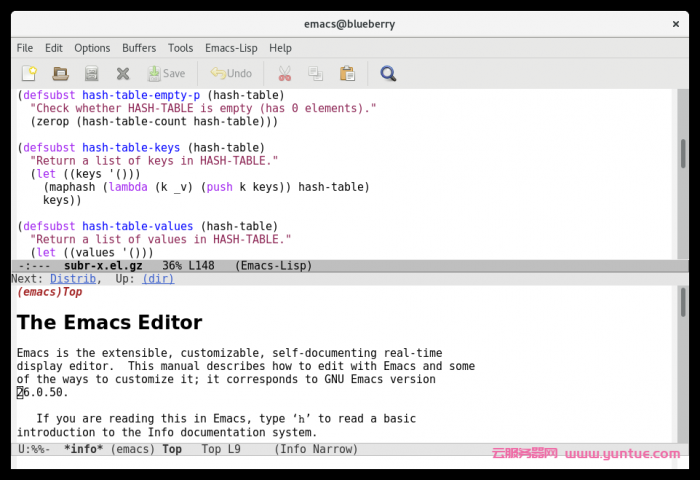Click the Open Directory drawer icon
This screenshot has width=700, height=480.
[x=91, y=73]
